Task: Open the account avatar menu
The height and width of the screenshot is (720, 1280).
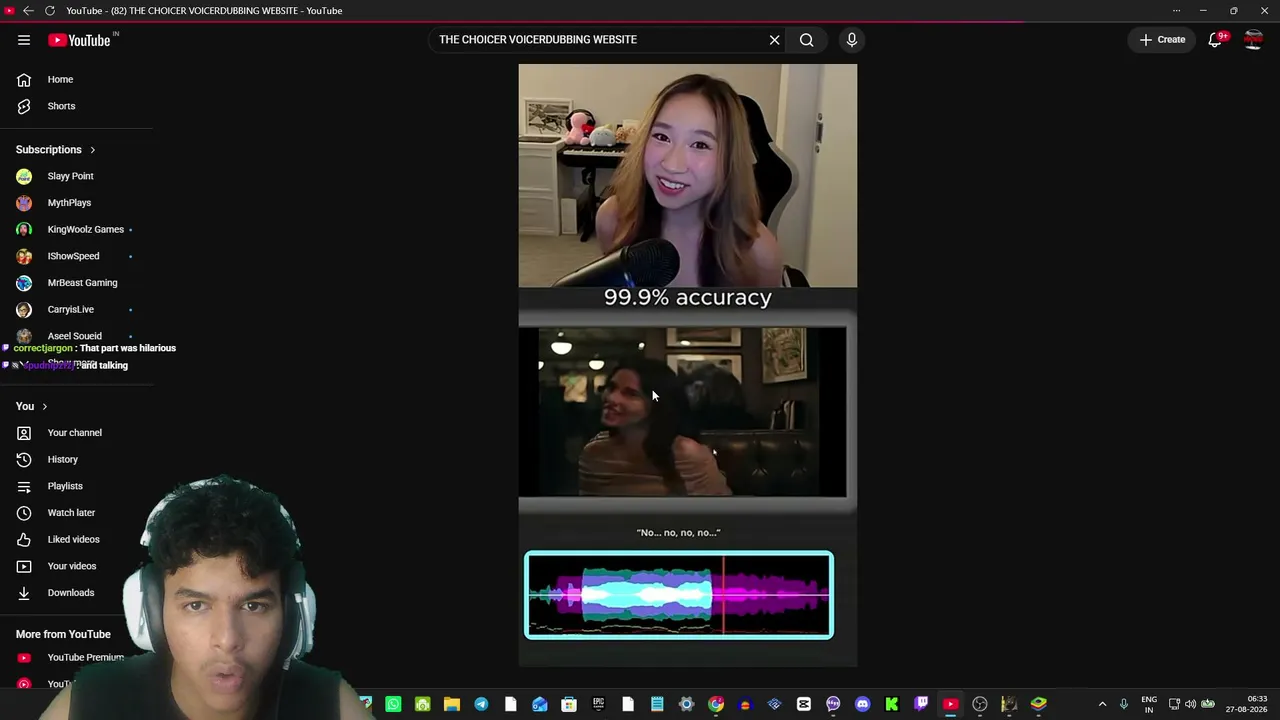Action: pyautogui.click(x=1253, y=40)
